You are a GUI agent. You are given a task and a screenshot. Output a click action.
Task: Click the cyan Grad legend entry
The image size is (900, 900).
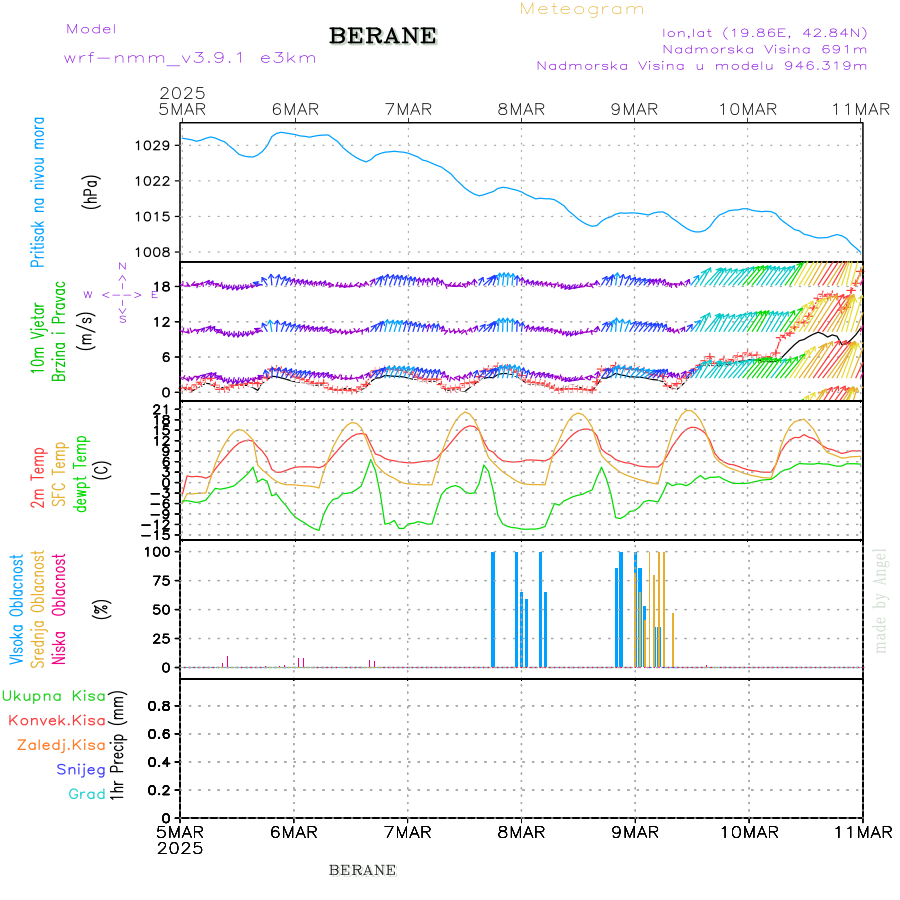click(86, 794)
